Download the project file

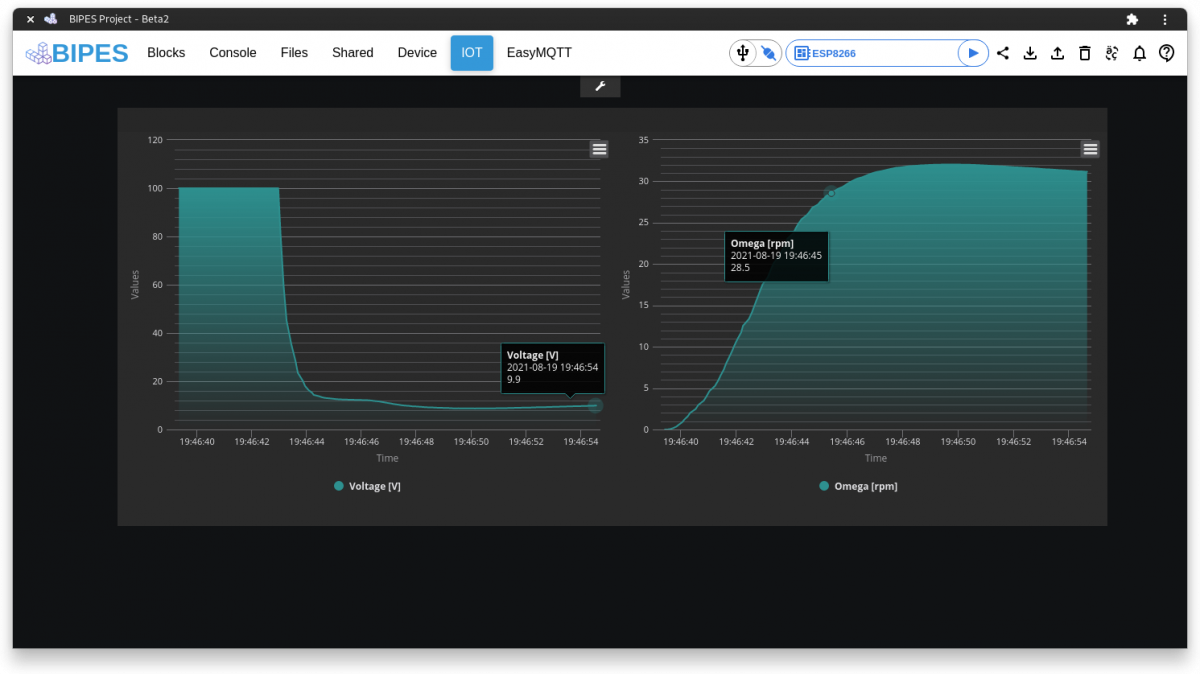pyautogui.click(x=1030, y=52)
